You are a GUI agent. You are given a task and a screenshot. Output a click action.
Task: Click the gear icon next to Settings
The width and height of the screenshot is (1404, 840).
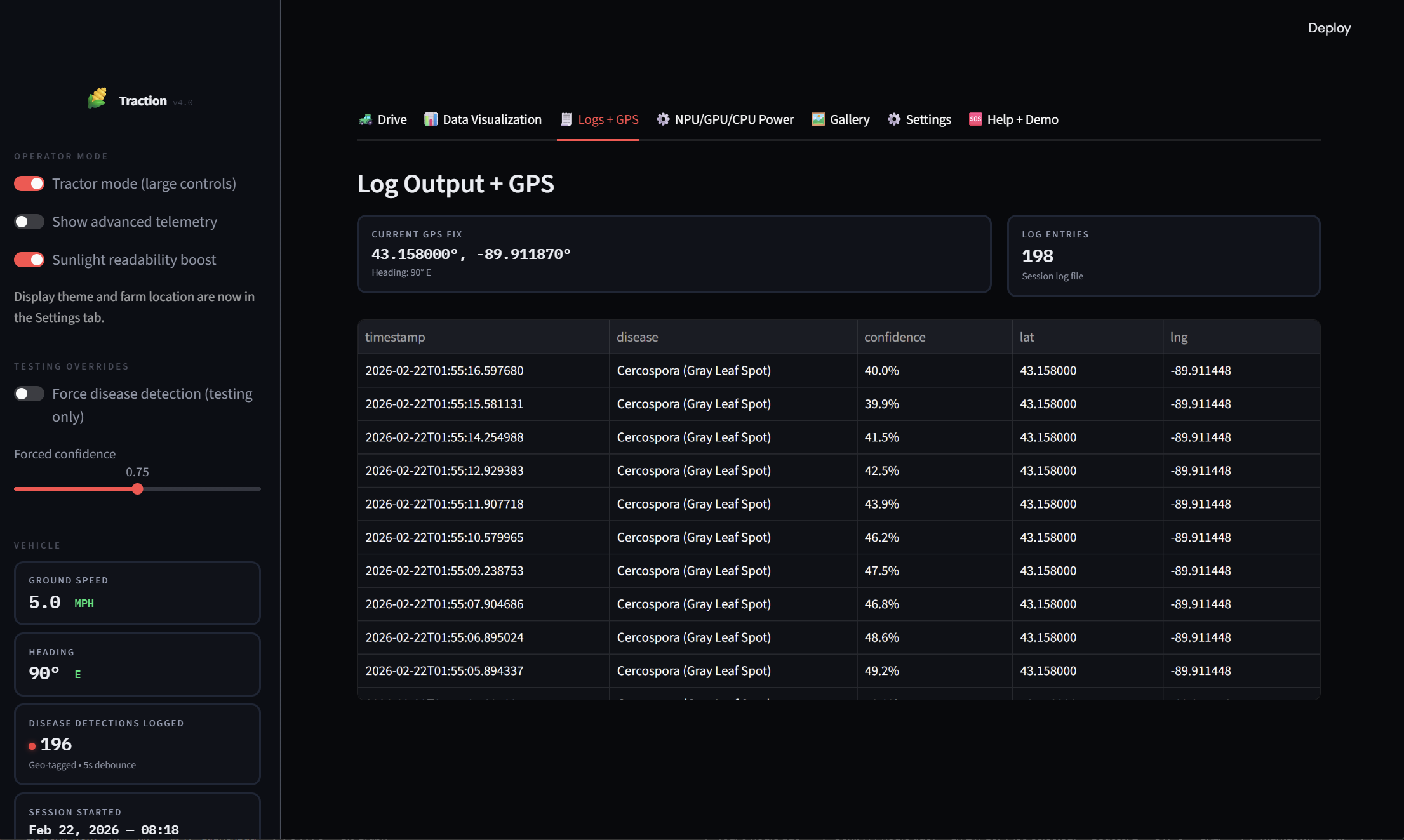pyautogui.click(x=894, y=119)
